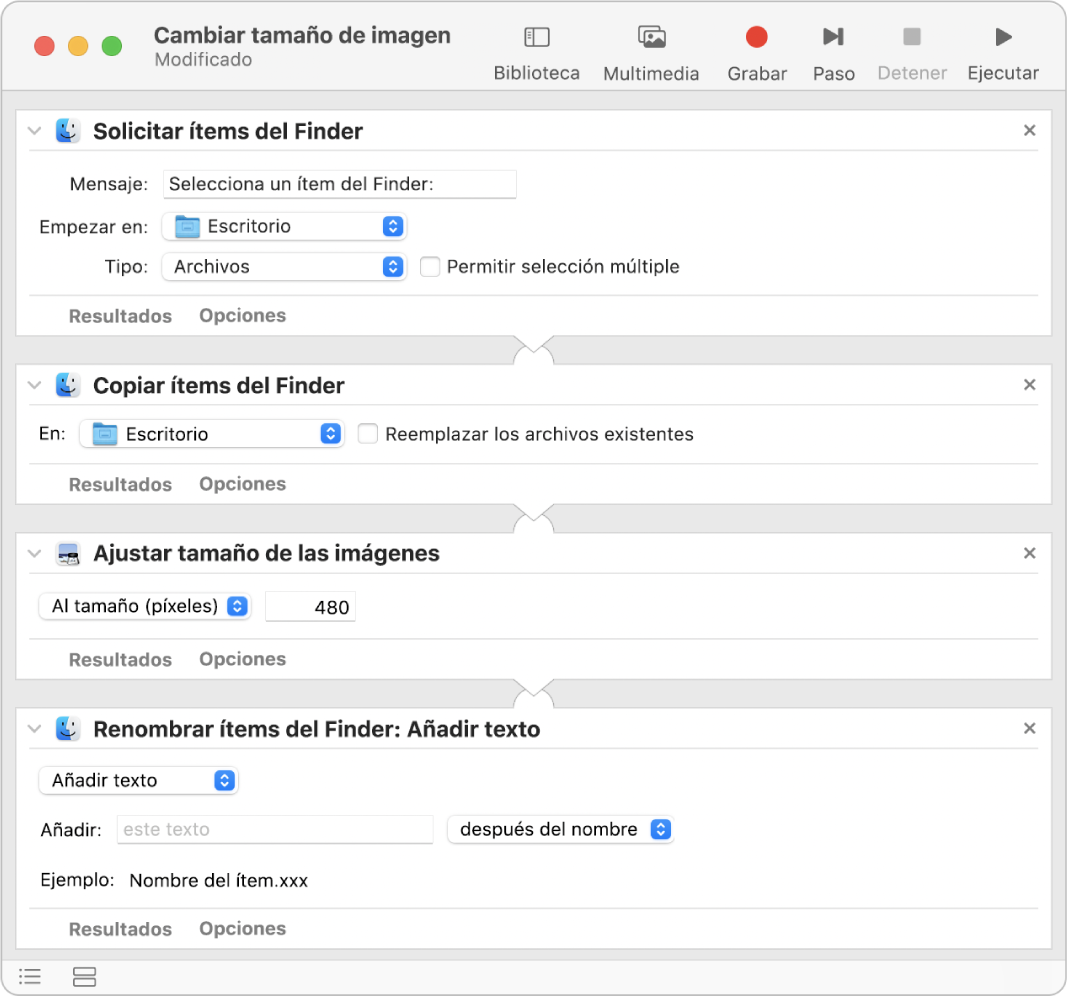Viewport: 1067px width, 998px height.
Task: Toggle Reemplazar los archivos existentes checkbox
Action: 368,434
